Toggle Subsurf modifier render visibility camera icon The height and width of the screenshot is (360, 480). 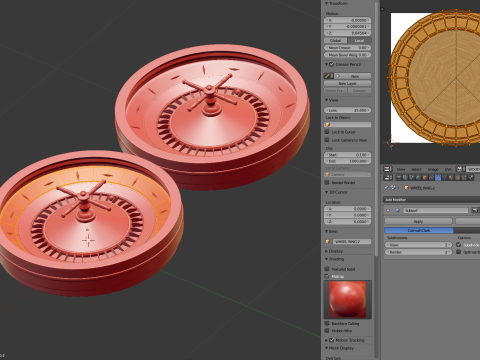[475, 210]
